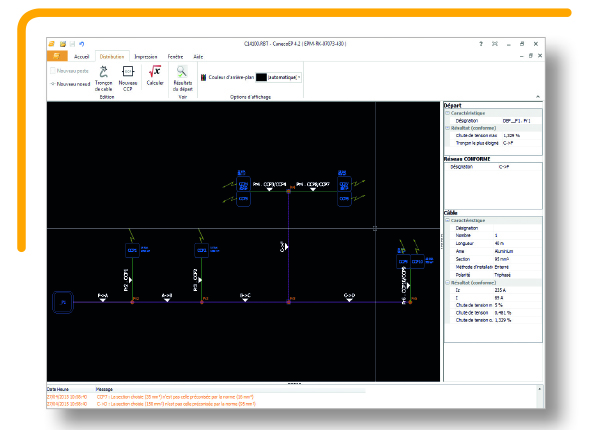
Task: Click the Tronçon de câble tool
Action: coord(103,78)
